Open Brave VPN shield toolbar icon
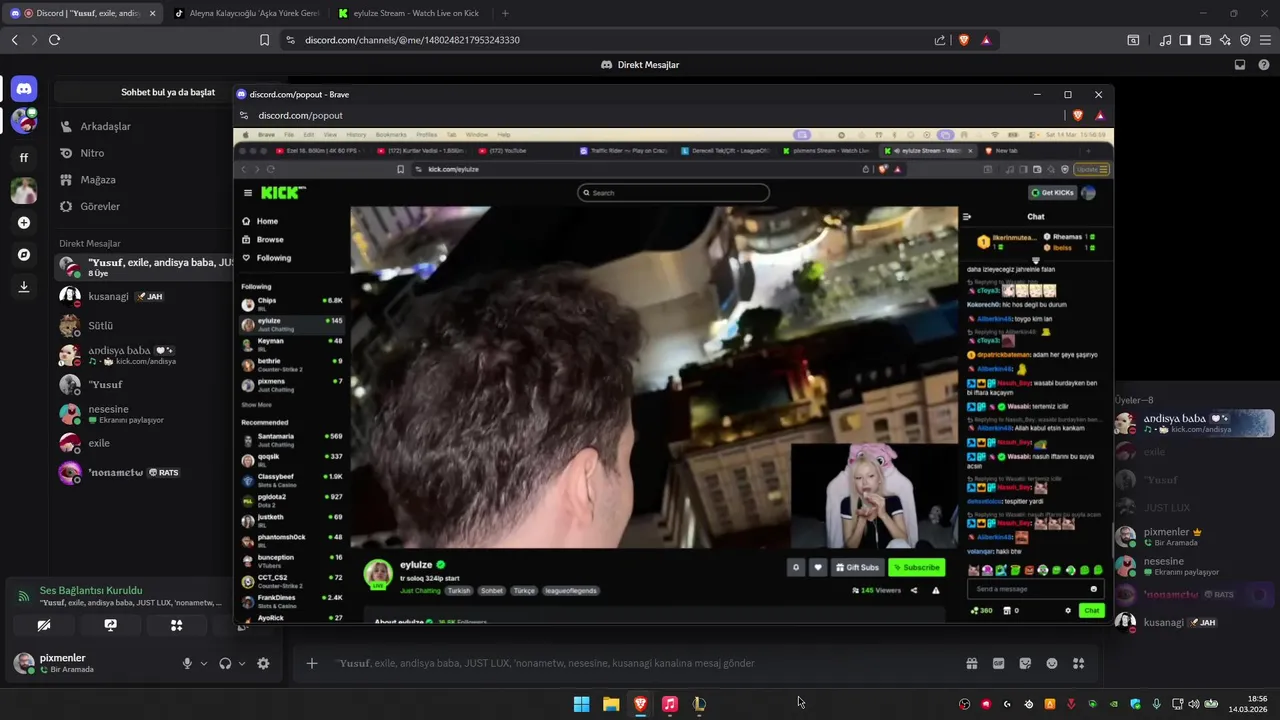1280x720 pixels. (1245, 40)
